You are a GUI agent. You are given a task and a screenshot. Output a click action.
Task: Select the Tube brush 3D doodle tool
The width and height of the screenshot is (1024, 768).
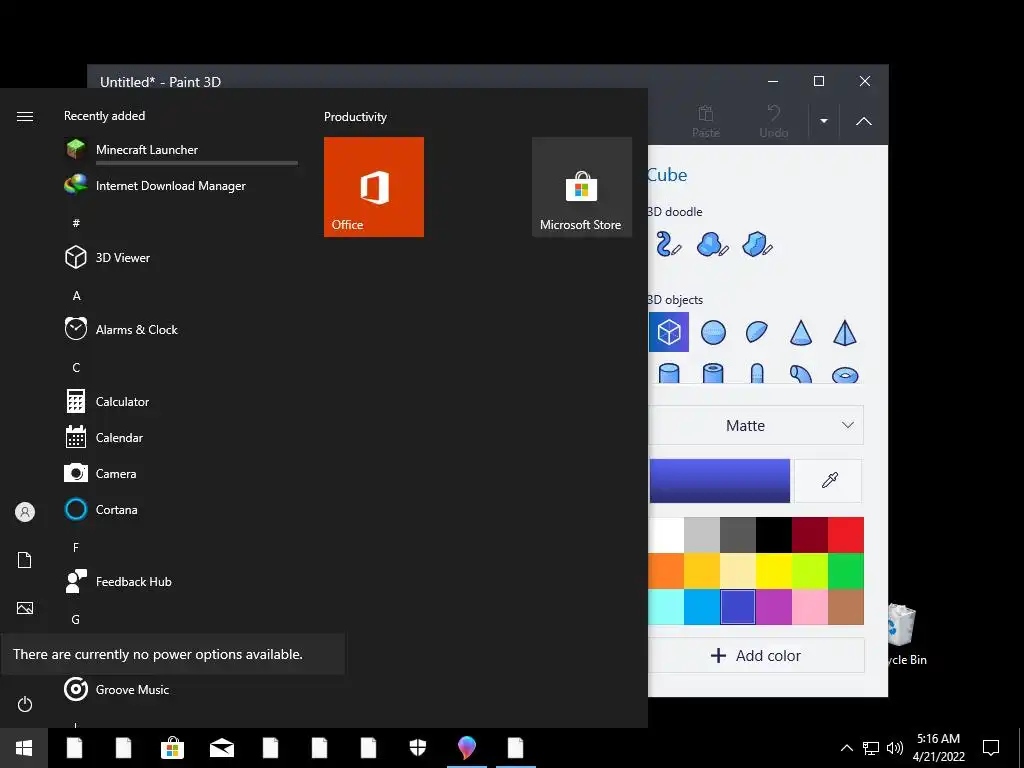click(x=668, y=244)
